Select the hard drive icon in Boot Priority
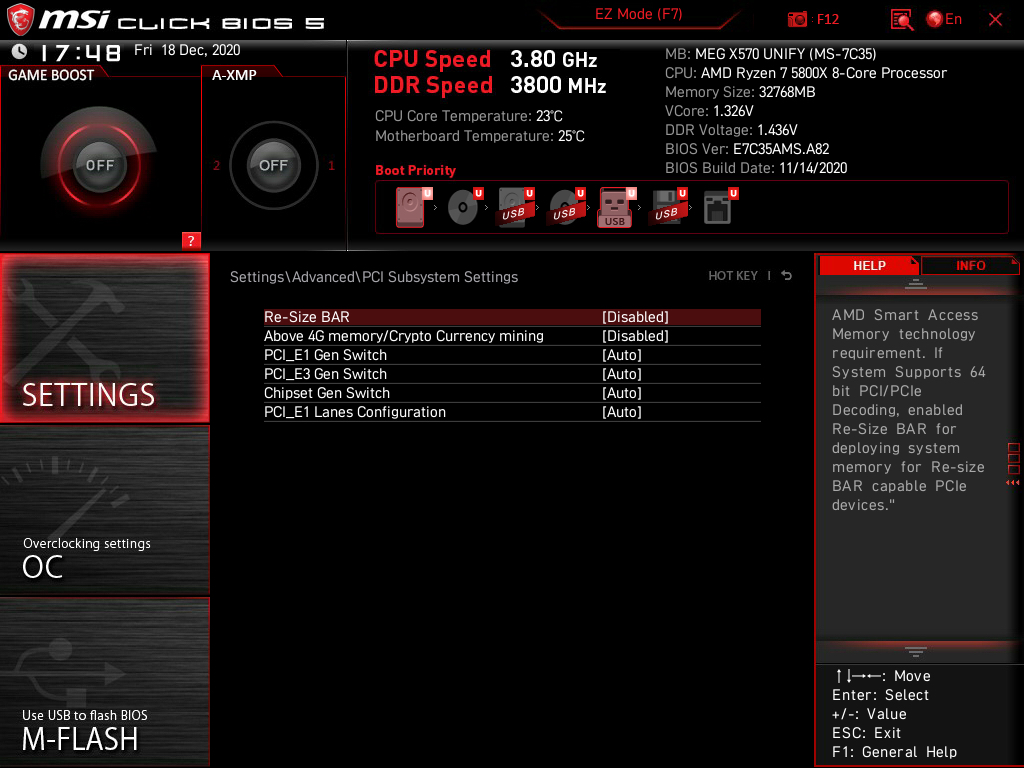This screenshot has width=1024, height=768. pyautogui.click(x=410, y=207)
